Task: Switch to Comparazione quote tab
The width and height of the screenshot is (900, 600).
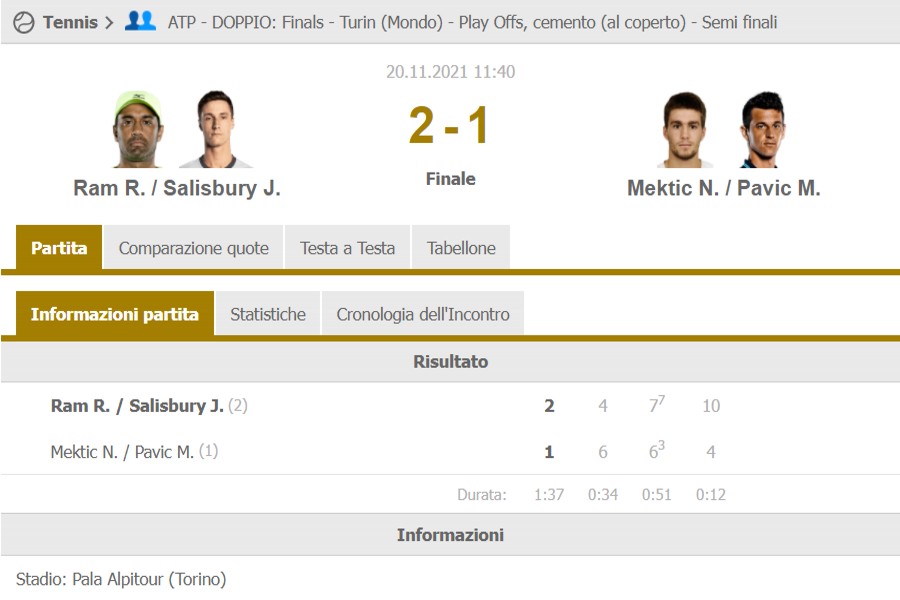Action: [193, 248]
